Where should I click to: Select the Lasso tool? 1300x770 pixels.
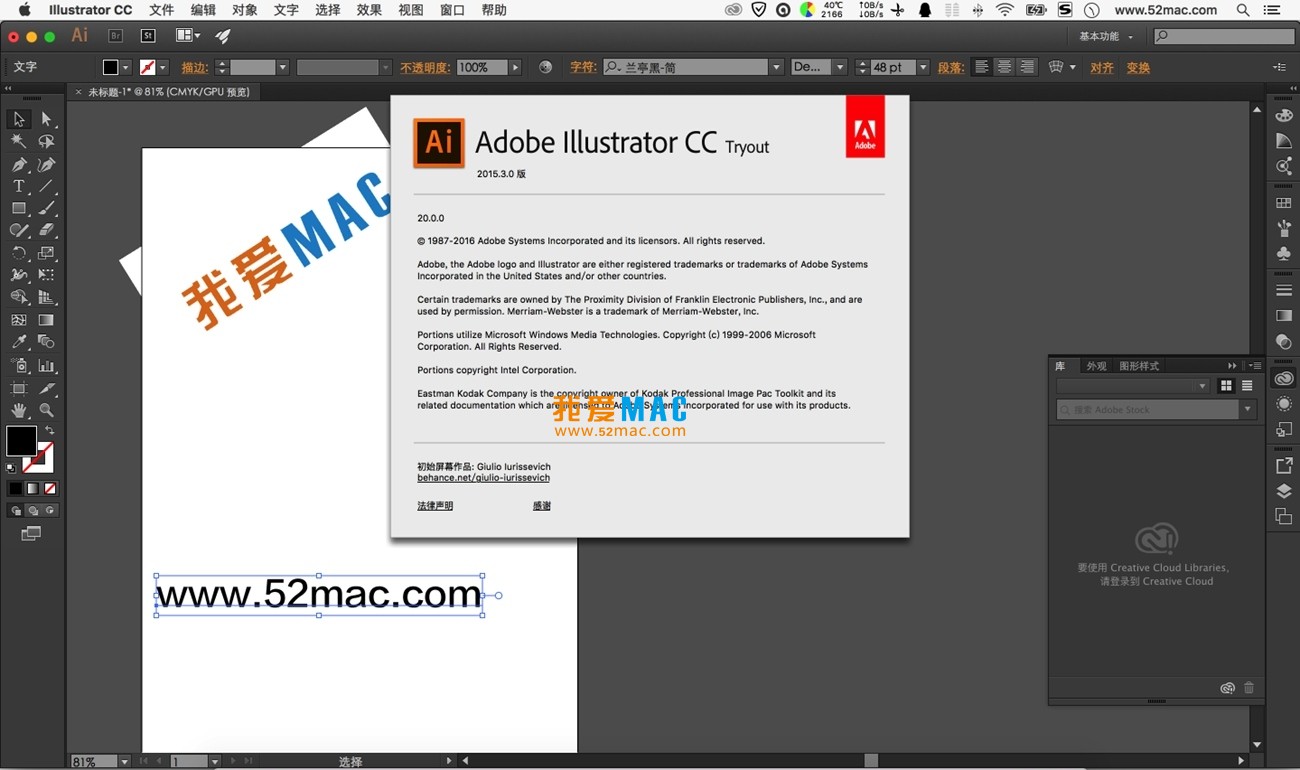coord(46,142)
